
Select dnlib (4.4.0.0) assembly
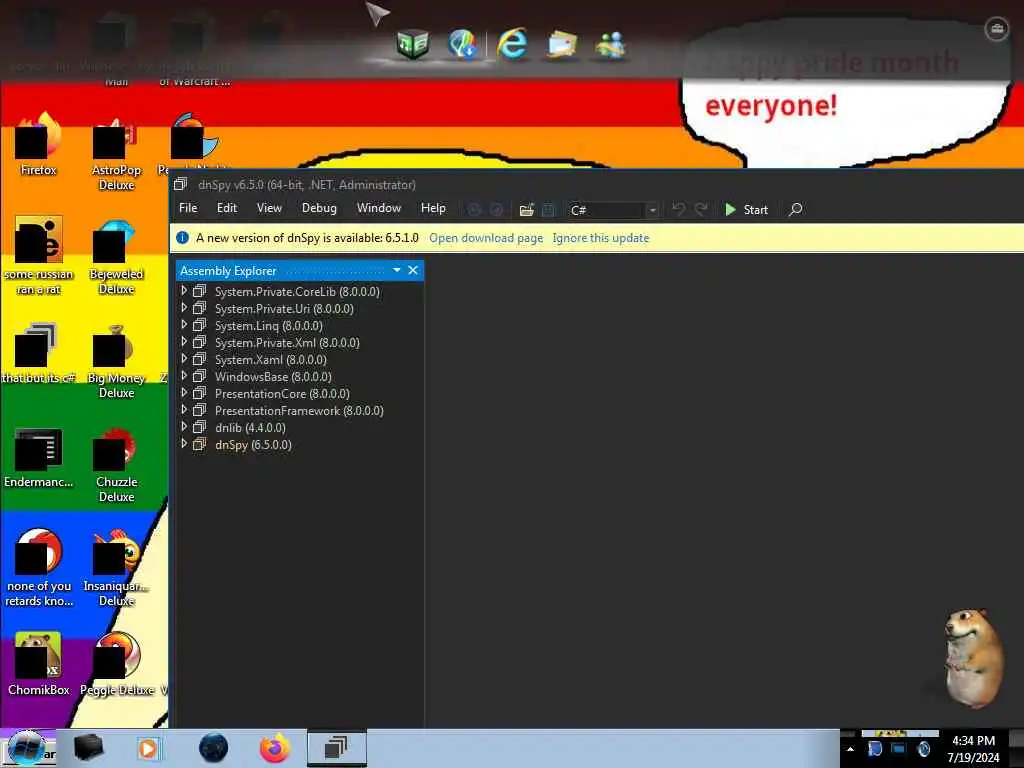250,428
